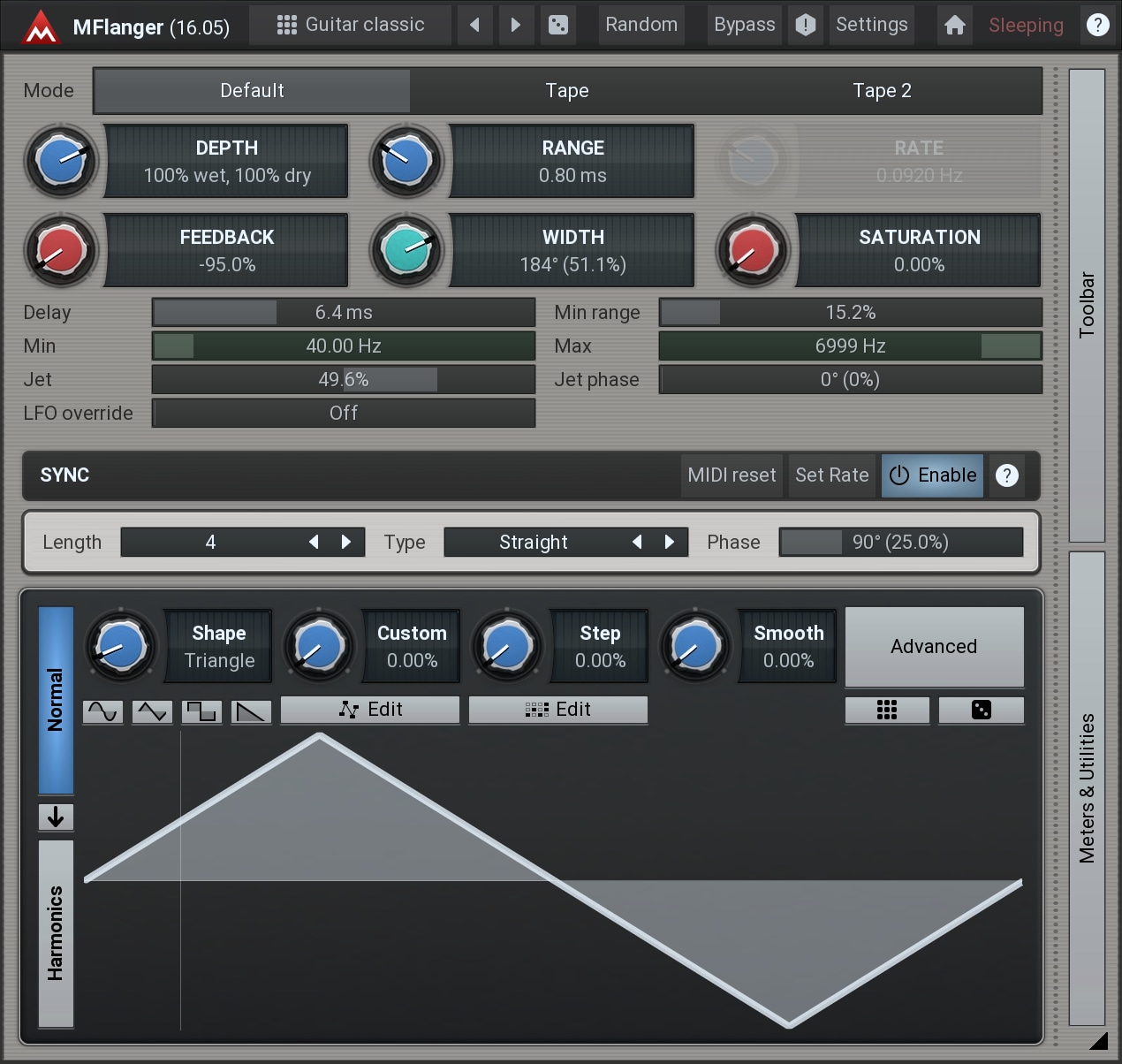
Task: Click the Smooth knob
Action: pos(695,646)
